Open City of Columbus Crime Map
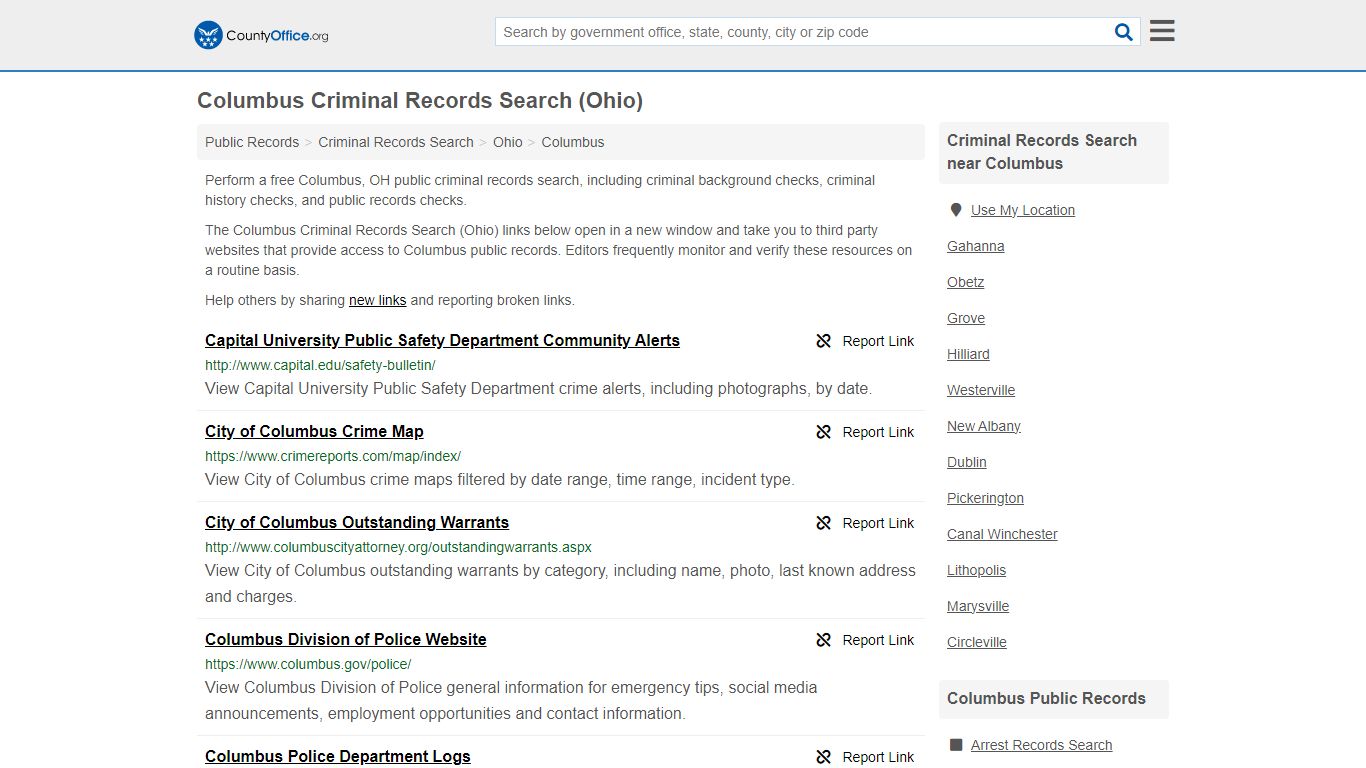1366x768 pixels. coord(314,431)
